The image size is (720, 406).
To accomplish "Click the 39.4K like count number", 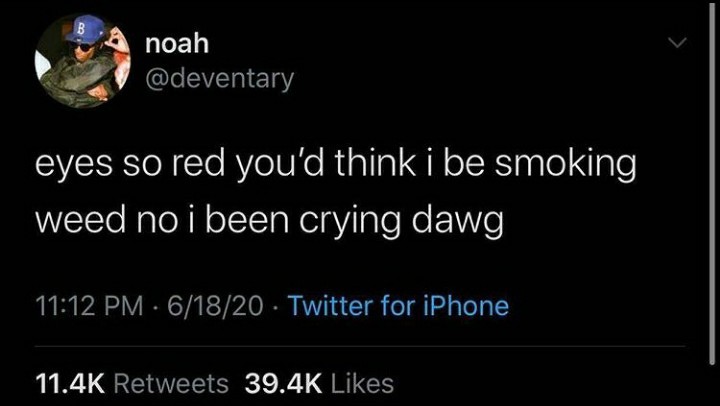I will tap(283, 384).
